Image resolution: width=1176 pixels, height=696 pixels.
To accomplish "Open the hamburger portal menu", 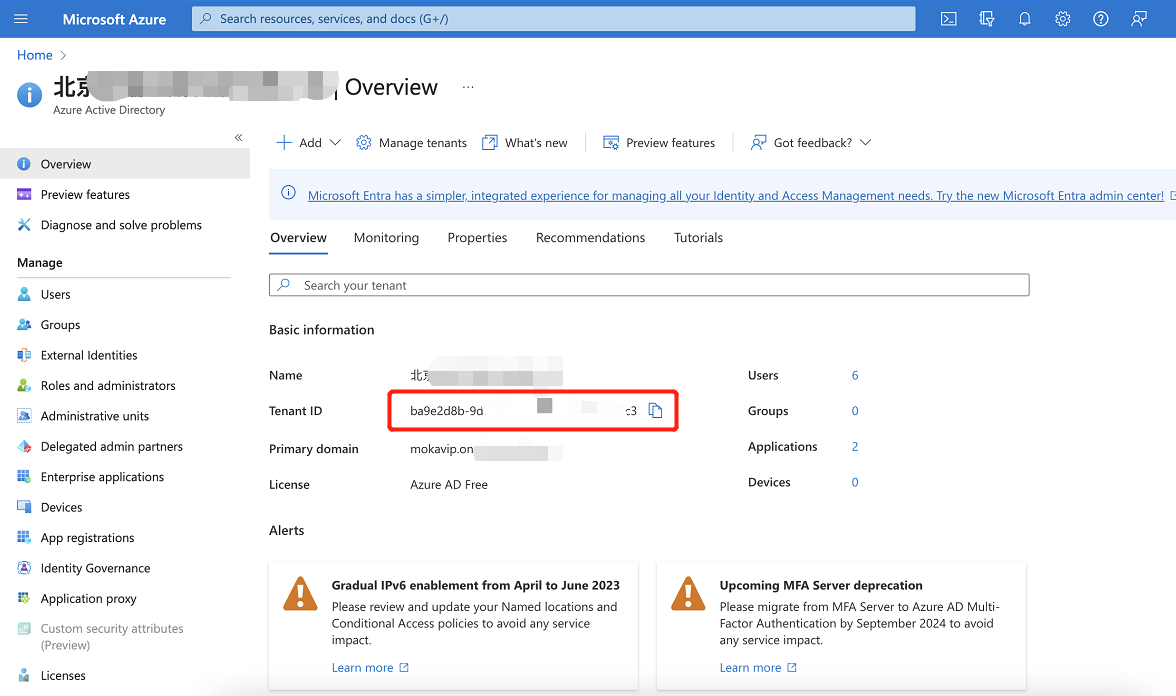I will pyautogui.click(x=21, y=19).
